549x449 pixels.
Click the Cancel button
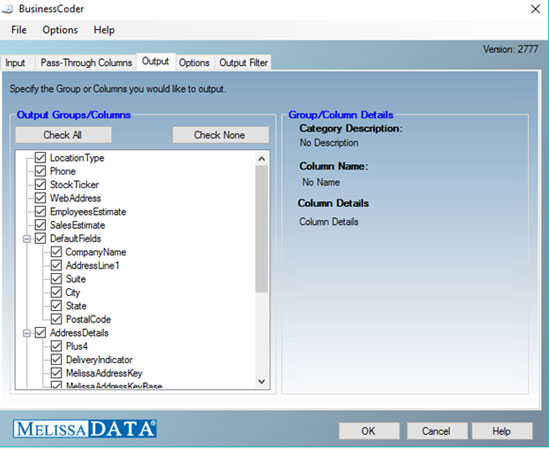coord(437,431)
